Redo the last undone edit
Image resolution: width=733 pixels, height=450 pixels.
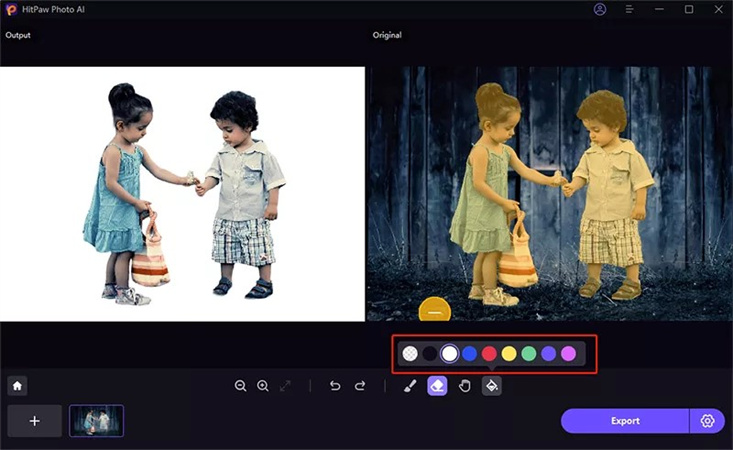[x=360, y=386]
